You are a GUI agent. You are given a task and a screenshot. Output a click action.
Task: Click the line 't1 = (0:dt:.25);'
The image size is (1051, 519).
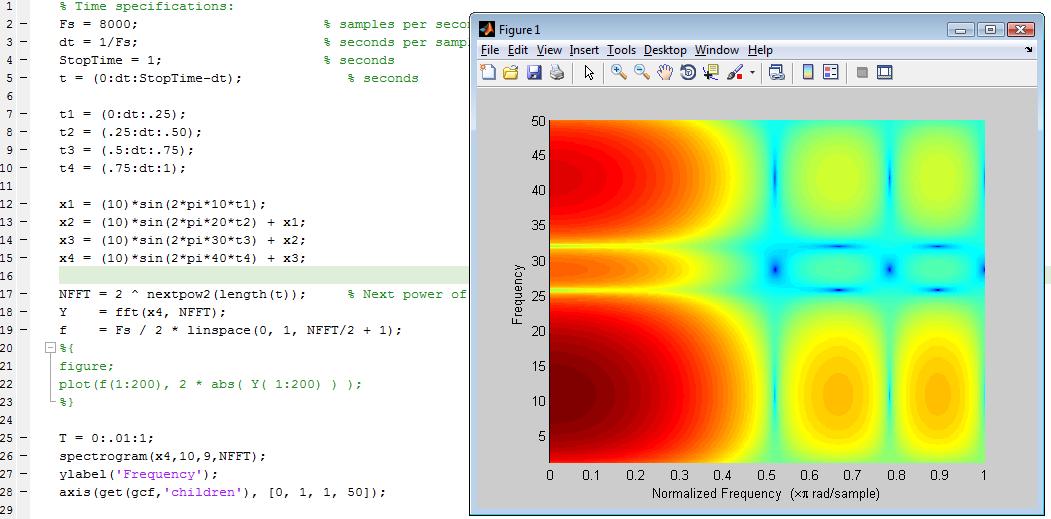pyautogui.click(x=122, y=114)
